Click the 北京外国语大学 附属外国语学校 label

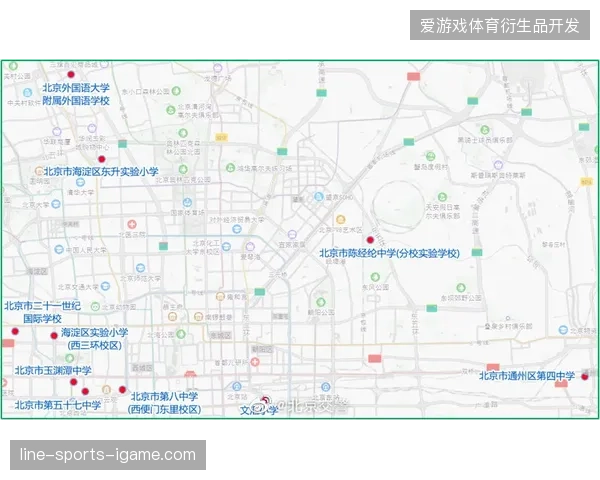pyautogui.click(x=76, y=94)
